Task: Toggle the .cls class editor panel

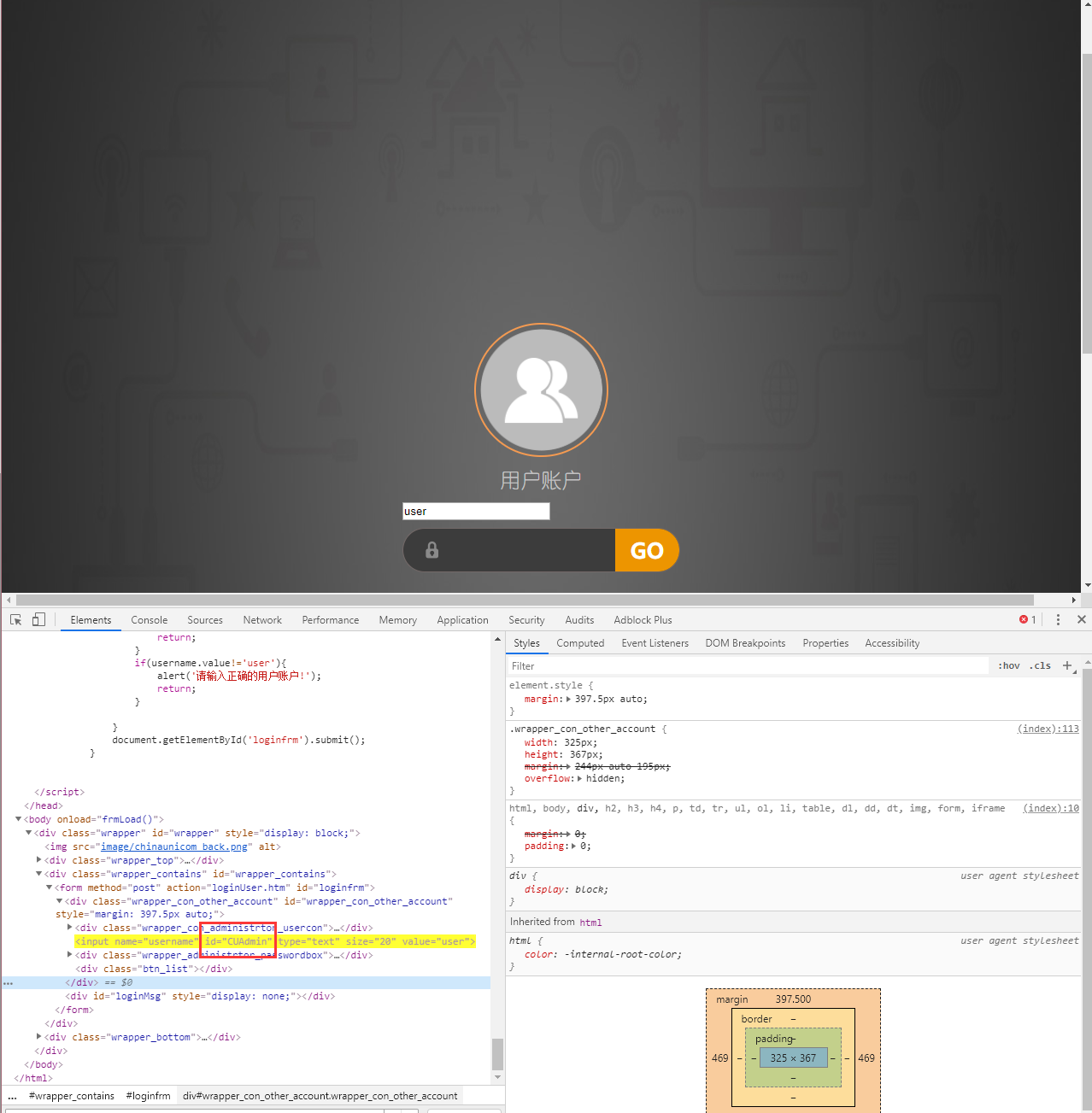Action: tap(1040, 666)
